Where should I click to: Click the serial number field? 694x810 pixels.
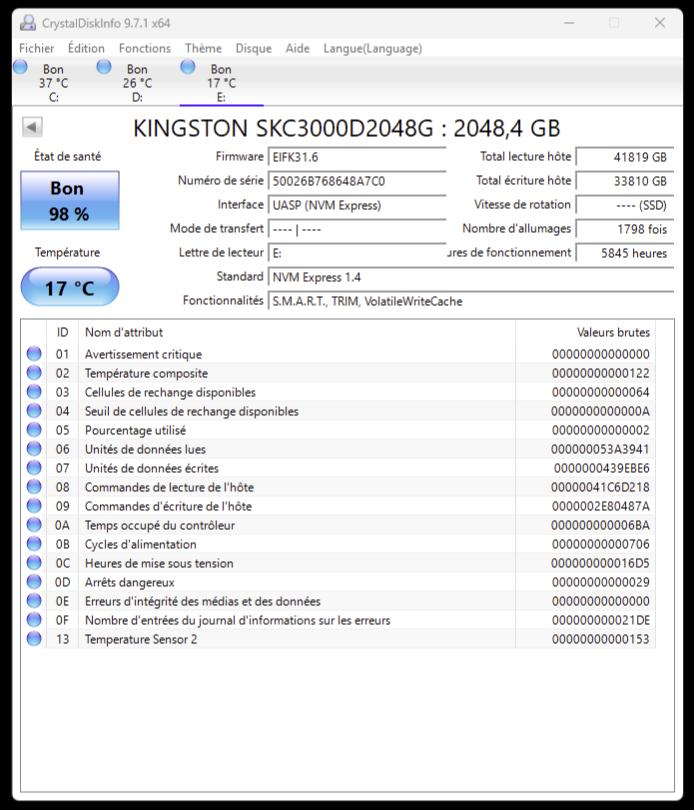coord(356,181)
